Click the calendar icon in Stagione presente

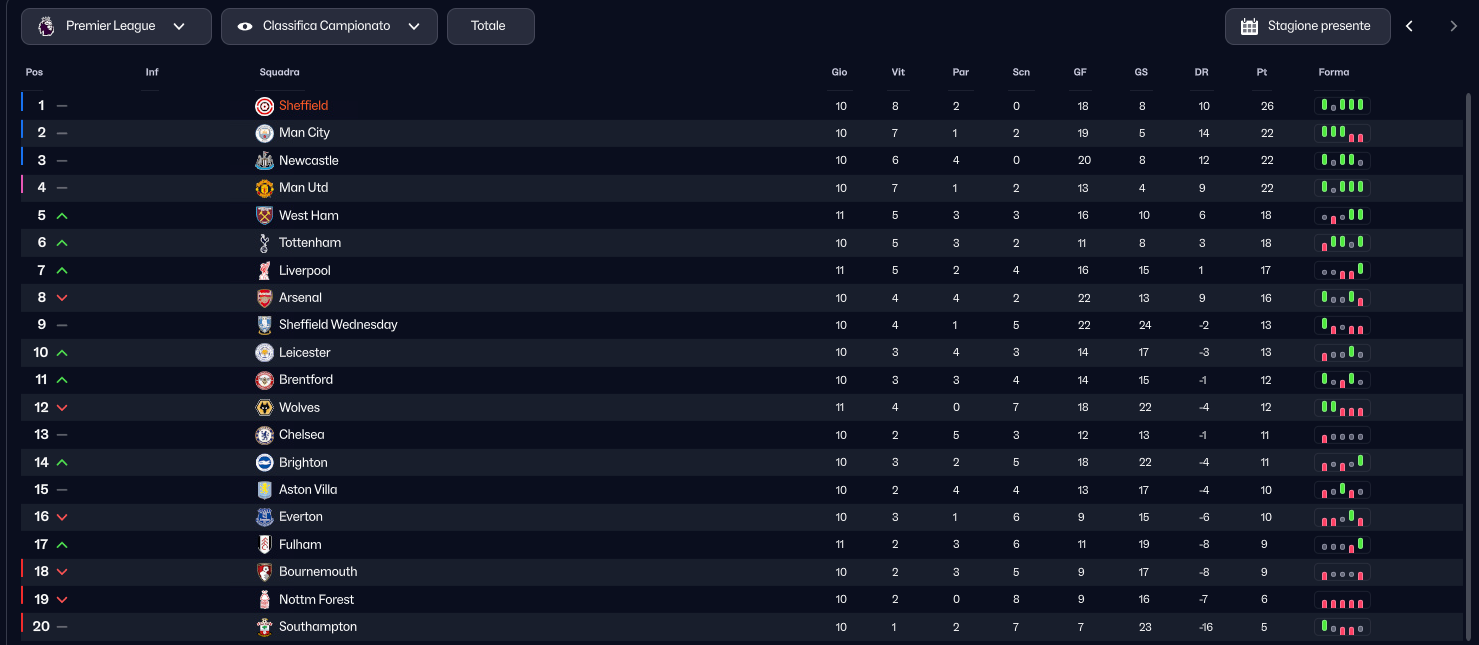pyautogui.click(x=1249, y=27)
